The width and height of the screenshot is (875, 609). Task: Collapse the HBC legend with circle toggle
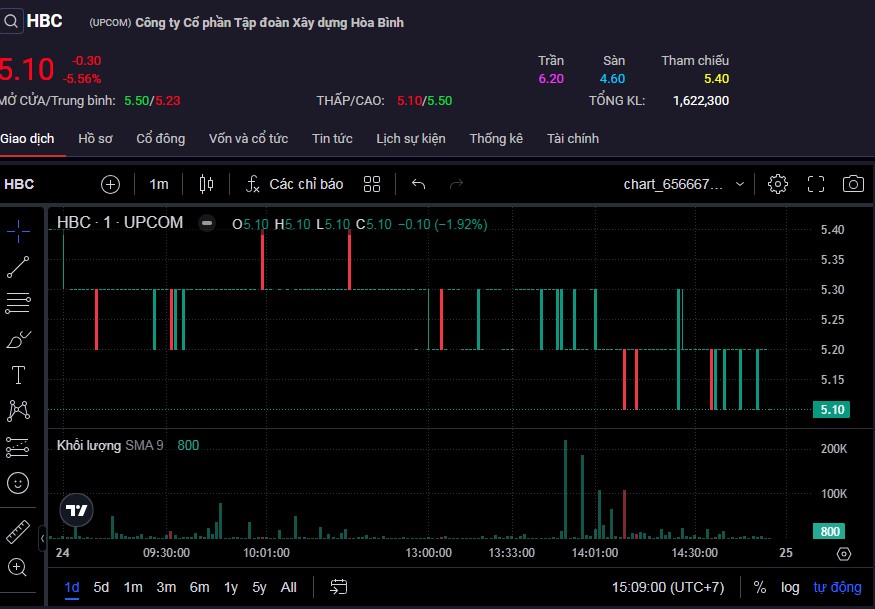pyautogui.click(x=206, y=224)
